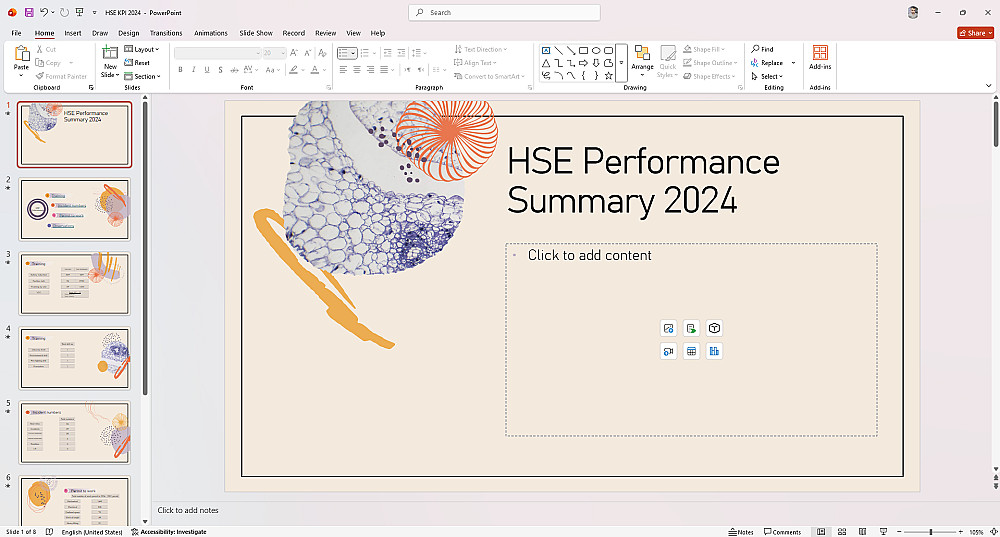1000x537 pixels.
Task: Switch to Slide Sorter view
Action: (x=842, y=532)
